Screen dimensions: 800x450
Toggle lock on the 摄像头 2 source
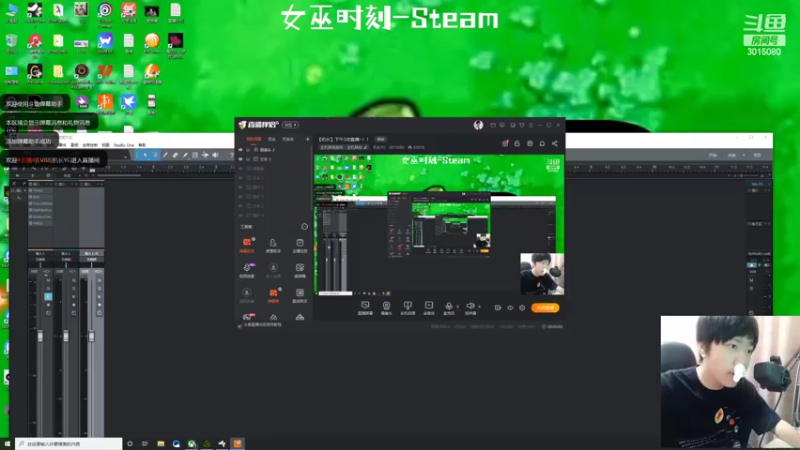coord(248,150)
